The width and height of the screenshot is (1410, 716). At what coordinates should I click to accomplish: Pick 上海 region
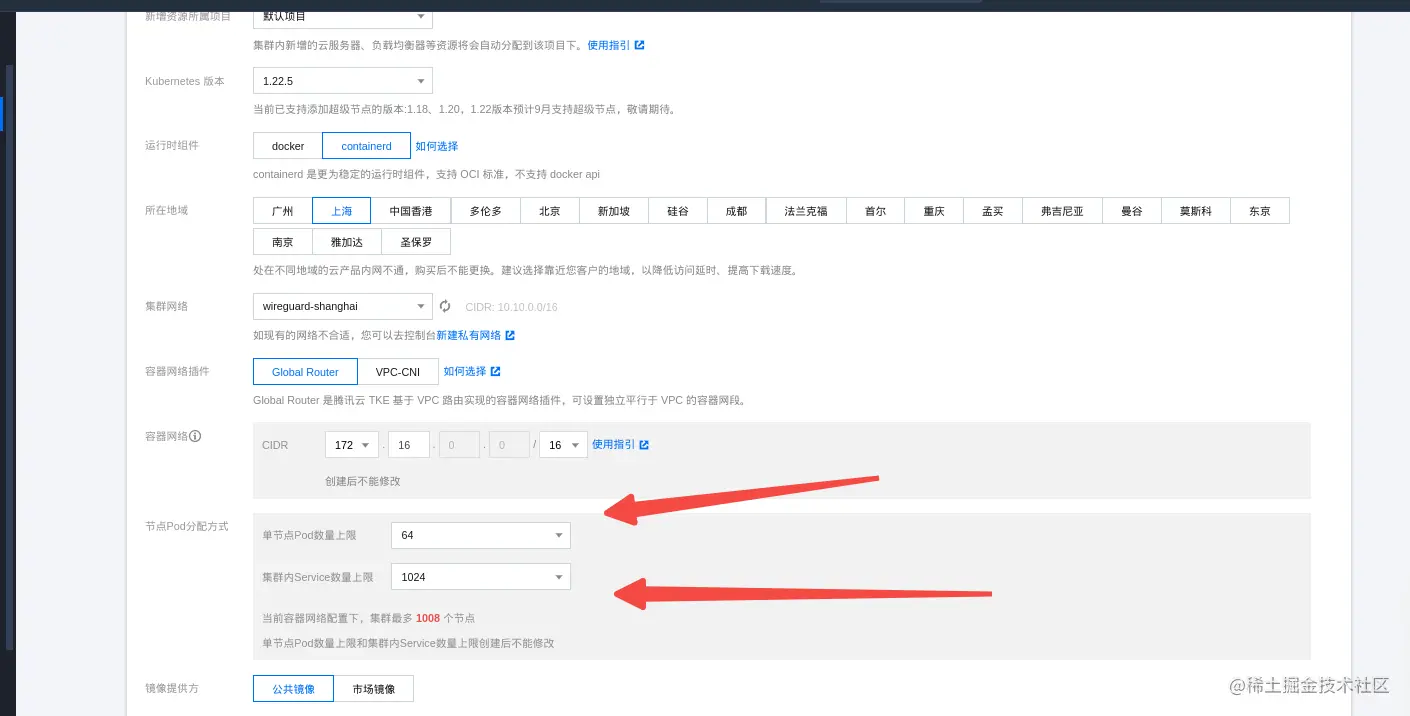(x=341, y=211)
